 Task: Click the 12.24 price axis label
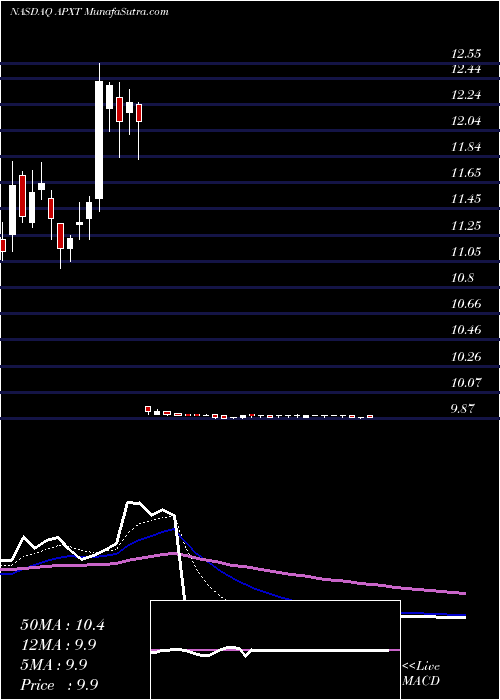(466, 95)
